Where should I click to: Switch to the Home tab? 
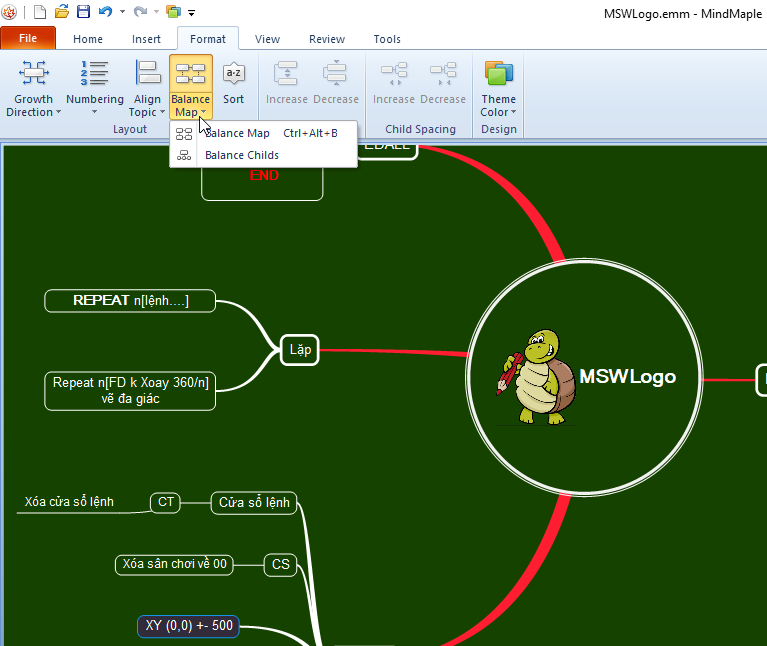pos(88,39)
